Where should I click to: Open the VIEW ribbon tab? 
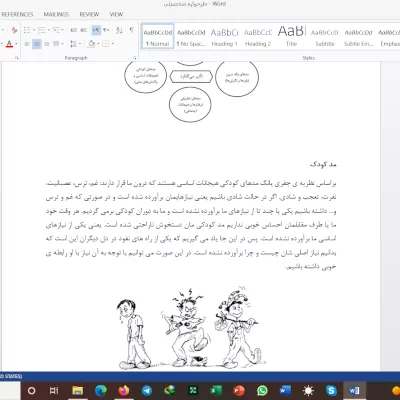tap(116, 15)
